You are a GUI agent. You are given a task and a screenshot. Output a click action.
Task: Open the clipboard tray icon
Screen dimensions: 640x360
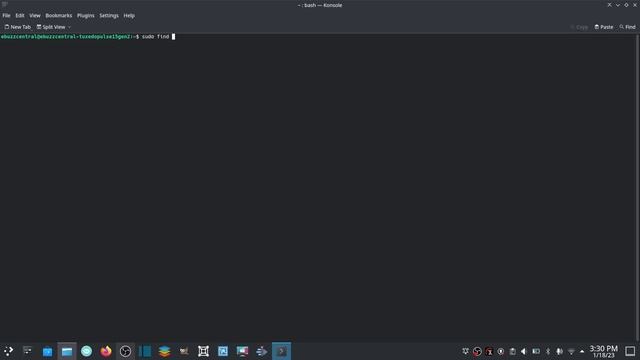click(x=513, y=351)
